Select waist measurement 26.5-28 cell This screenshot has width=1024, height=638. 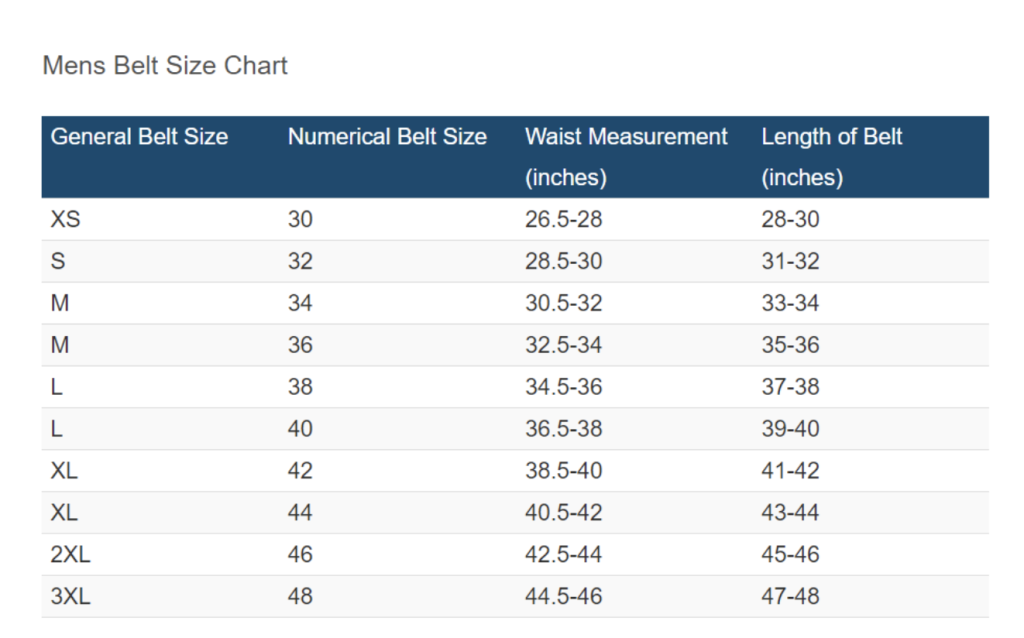564,219
